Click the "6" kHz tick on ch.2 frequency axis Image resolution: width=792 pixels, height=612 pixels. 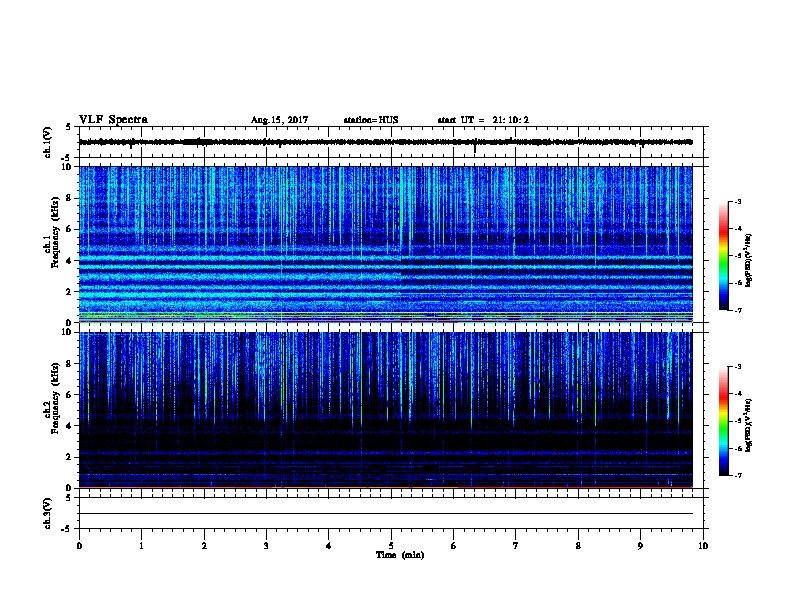[x=69, y=395]
